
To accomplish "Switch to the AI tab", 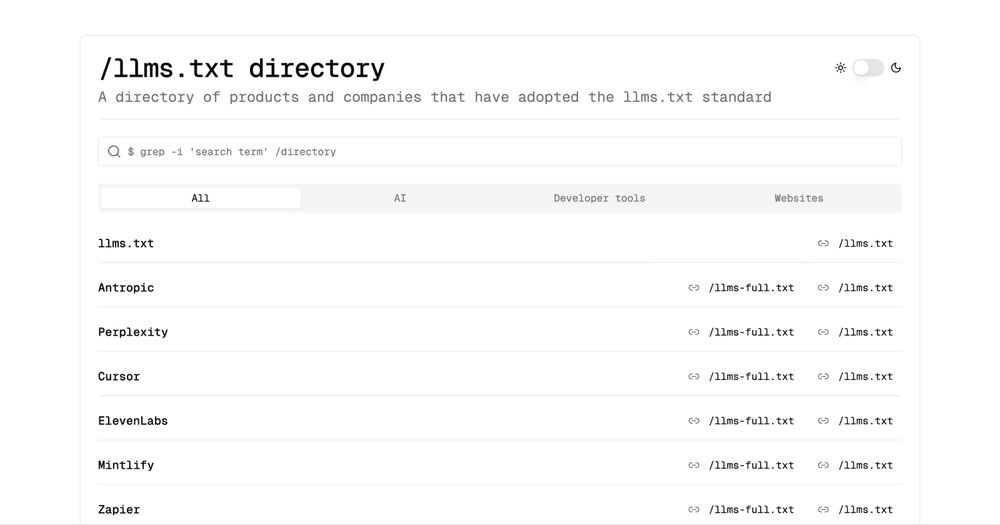I will click(x=400, y=198).
